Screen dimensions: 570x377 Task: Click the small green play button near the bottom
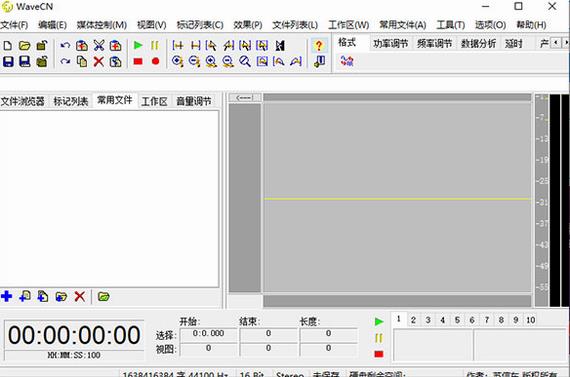(379, 321)
